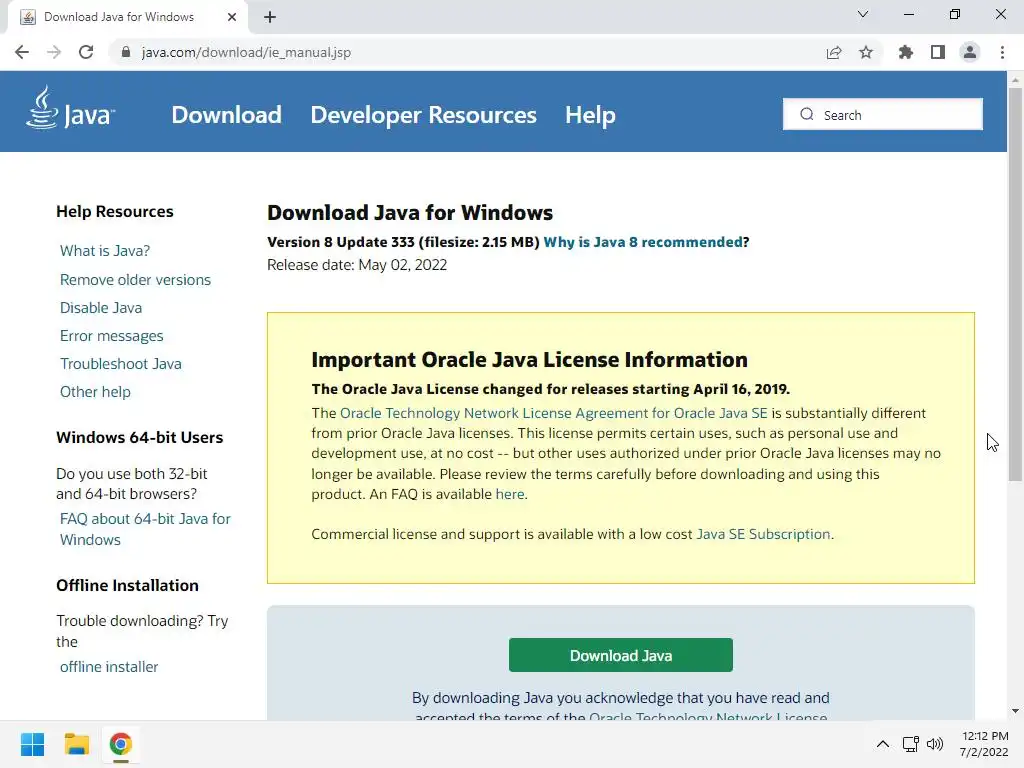Click the Search input field

(x=882, y=114)
